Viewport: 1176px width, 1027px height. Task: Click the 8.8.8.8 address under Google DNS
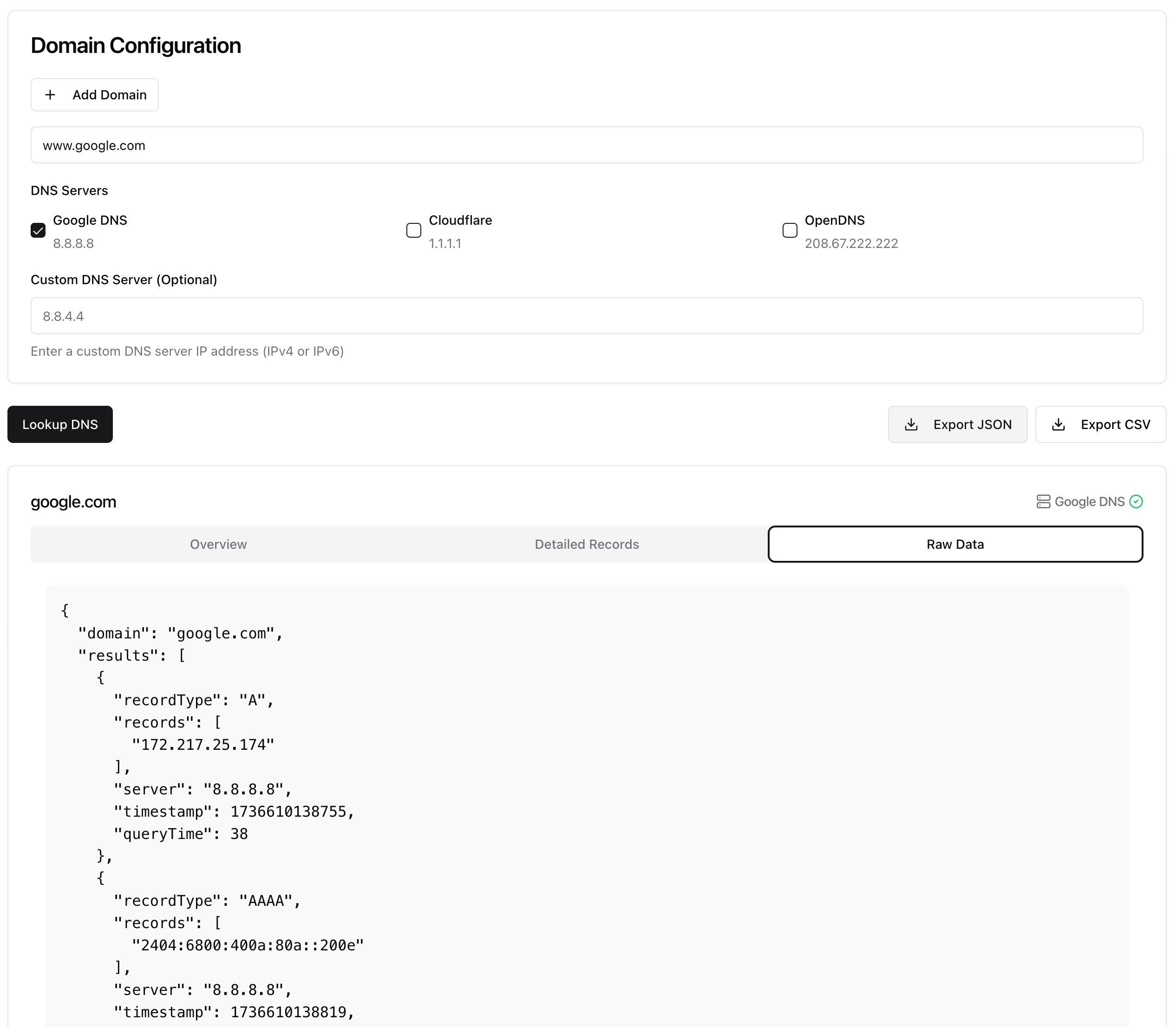pyautogui.click(x=73, y=244)
